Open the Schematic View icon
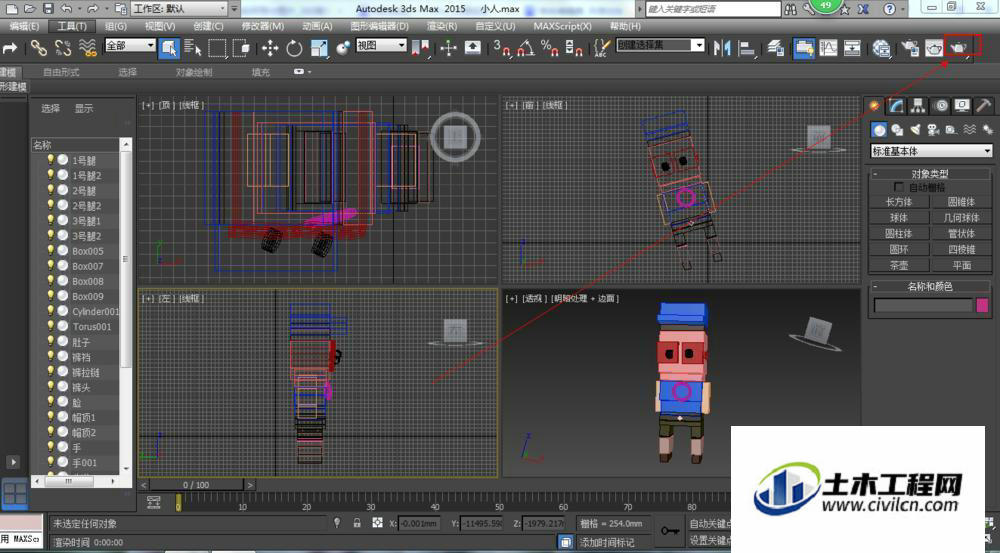The height and width of the screenshot is (553, 1000). 852,48
